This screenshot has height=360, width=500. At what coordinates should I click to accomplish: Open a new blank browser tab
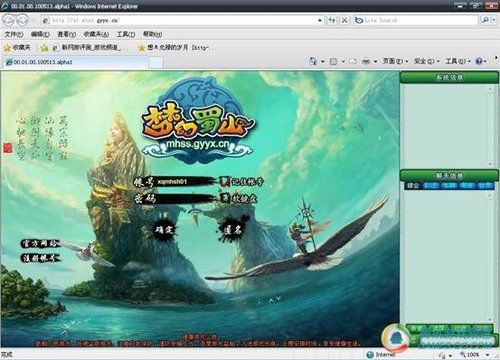tap(156, 62)
